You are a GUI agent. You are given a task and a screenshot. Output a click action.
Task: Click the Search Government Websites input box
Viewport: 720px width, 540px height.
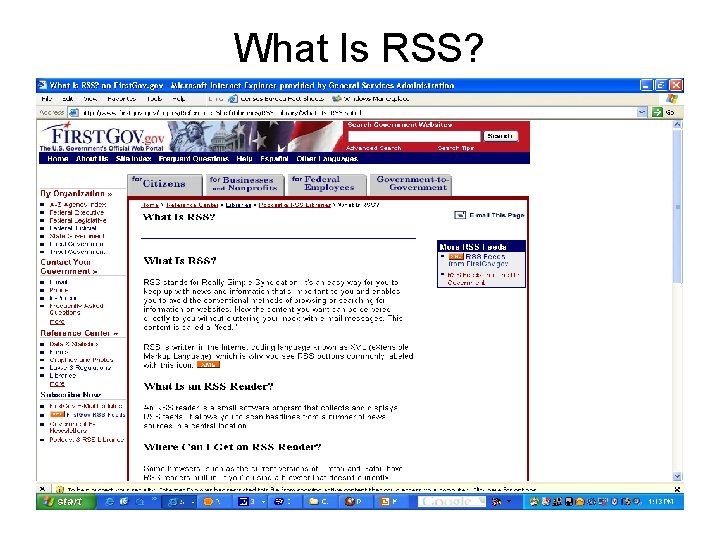(x=414, y=136)
